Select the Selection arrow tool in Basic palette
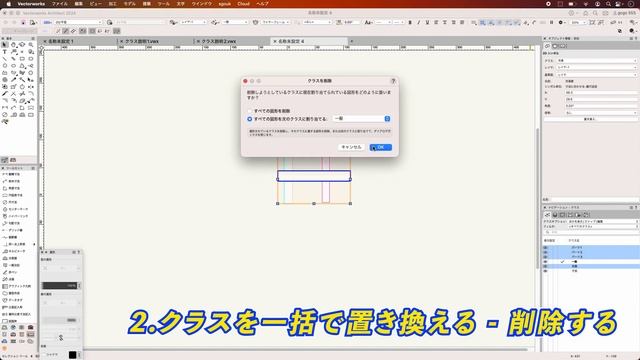This screenshot has width=640, height=360. tap(5, 44)
